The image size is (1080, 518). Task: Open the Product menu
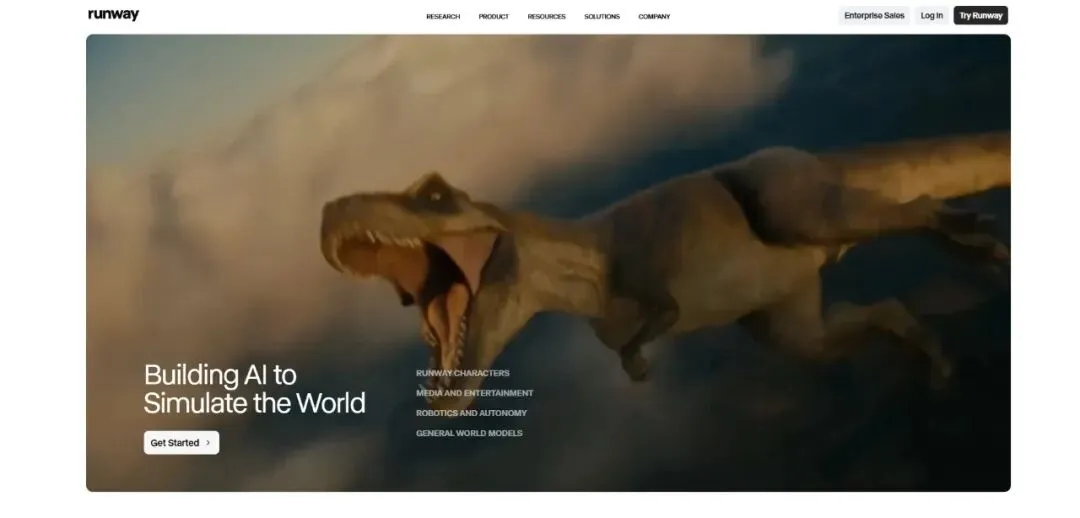pyautogui.click(x=494, y=17)
